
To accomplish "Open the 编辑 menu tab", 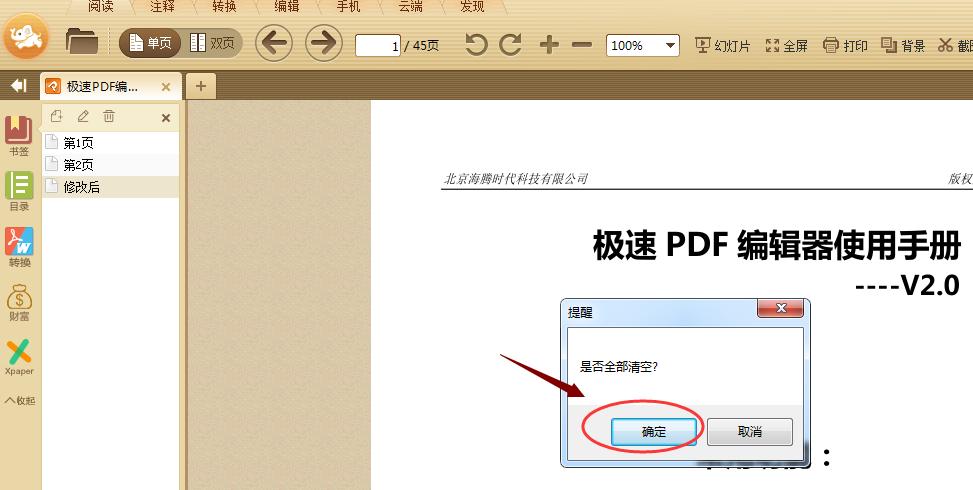I will (x=287, y=7).
